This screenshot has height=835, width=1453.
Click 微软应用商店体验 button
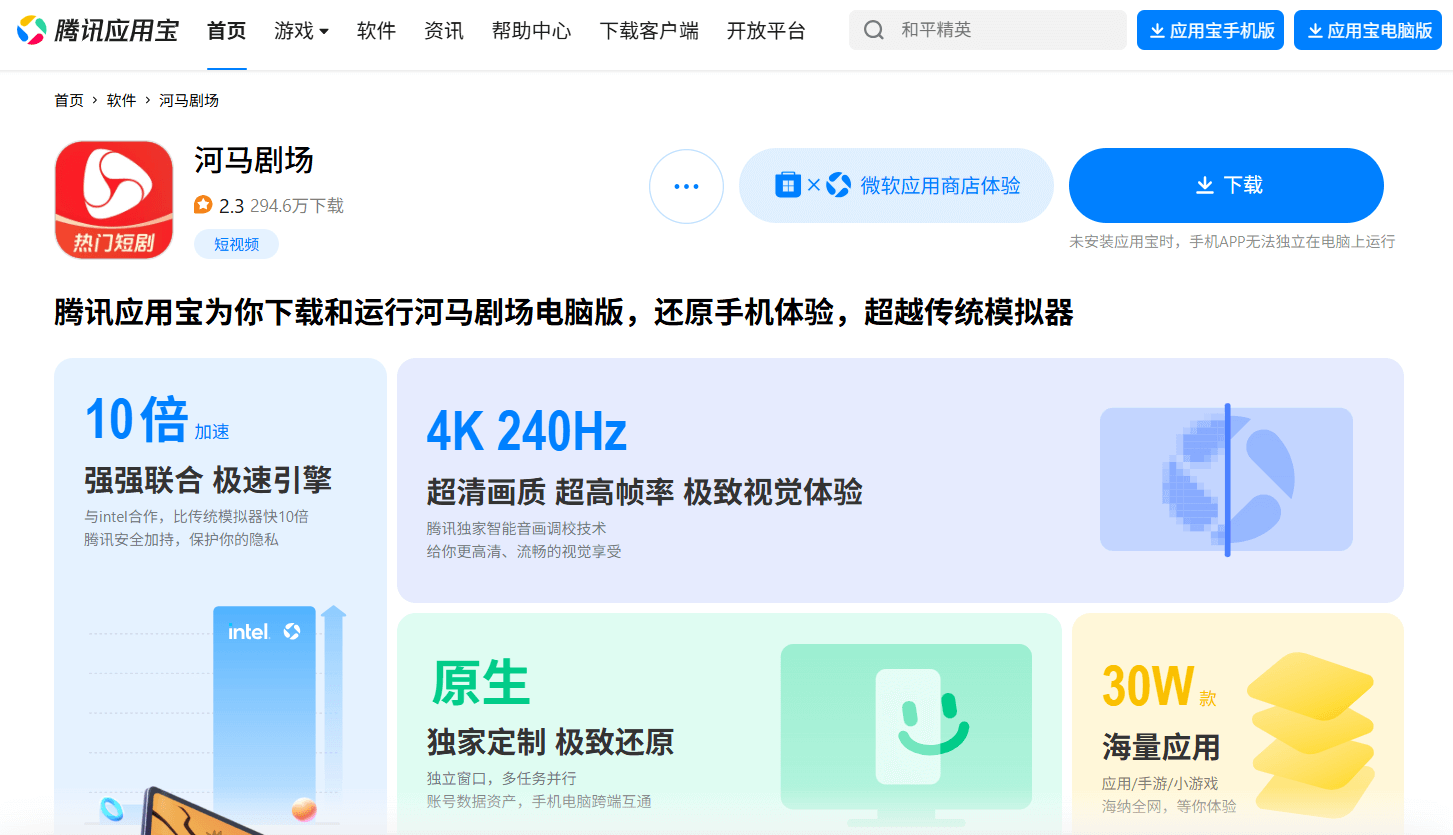click(x=896, y=185)
